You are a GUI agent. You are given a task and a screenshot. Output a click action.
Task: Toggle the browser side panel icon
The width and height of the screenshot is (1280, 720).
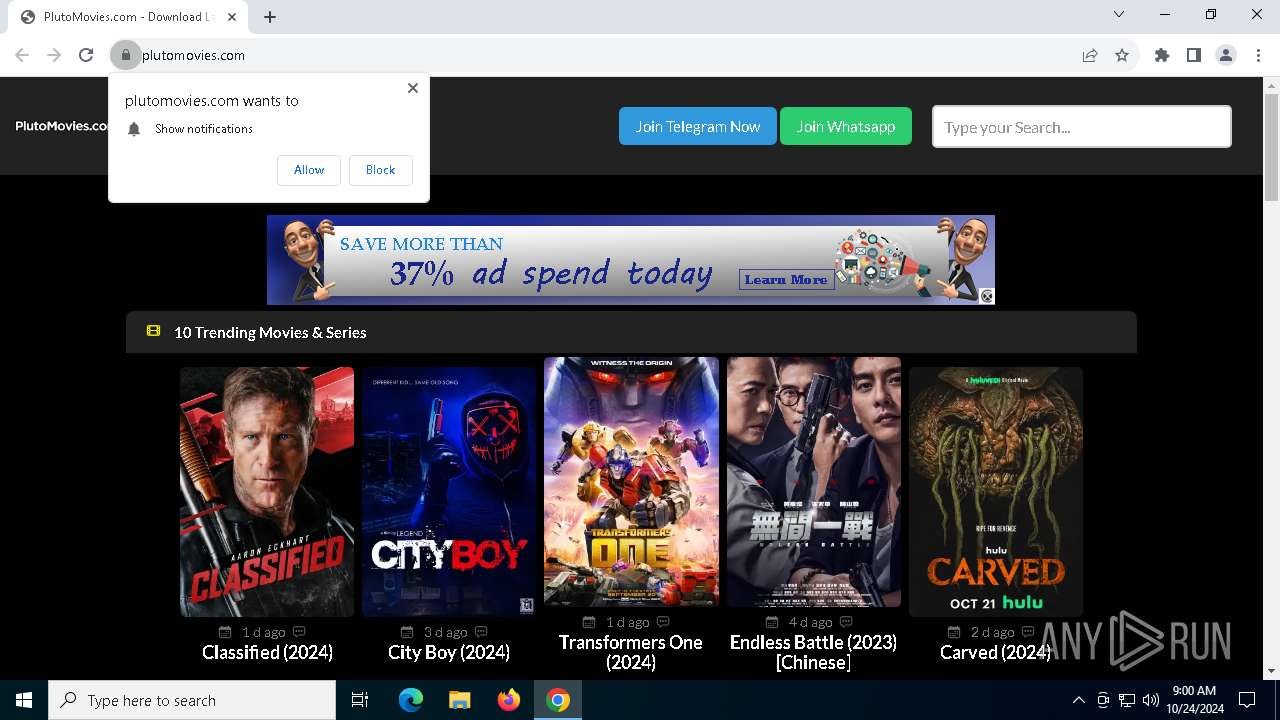coord(1194,55)
